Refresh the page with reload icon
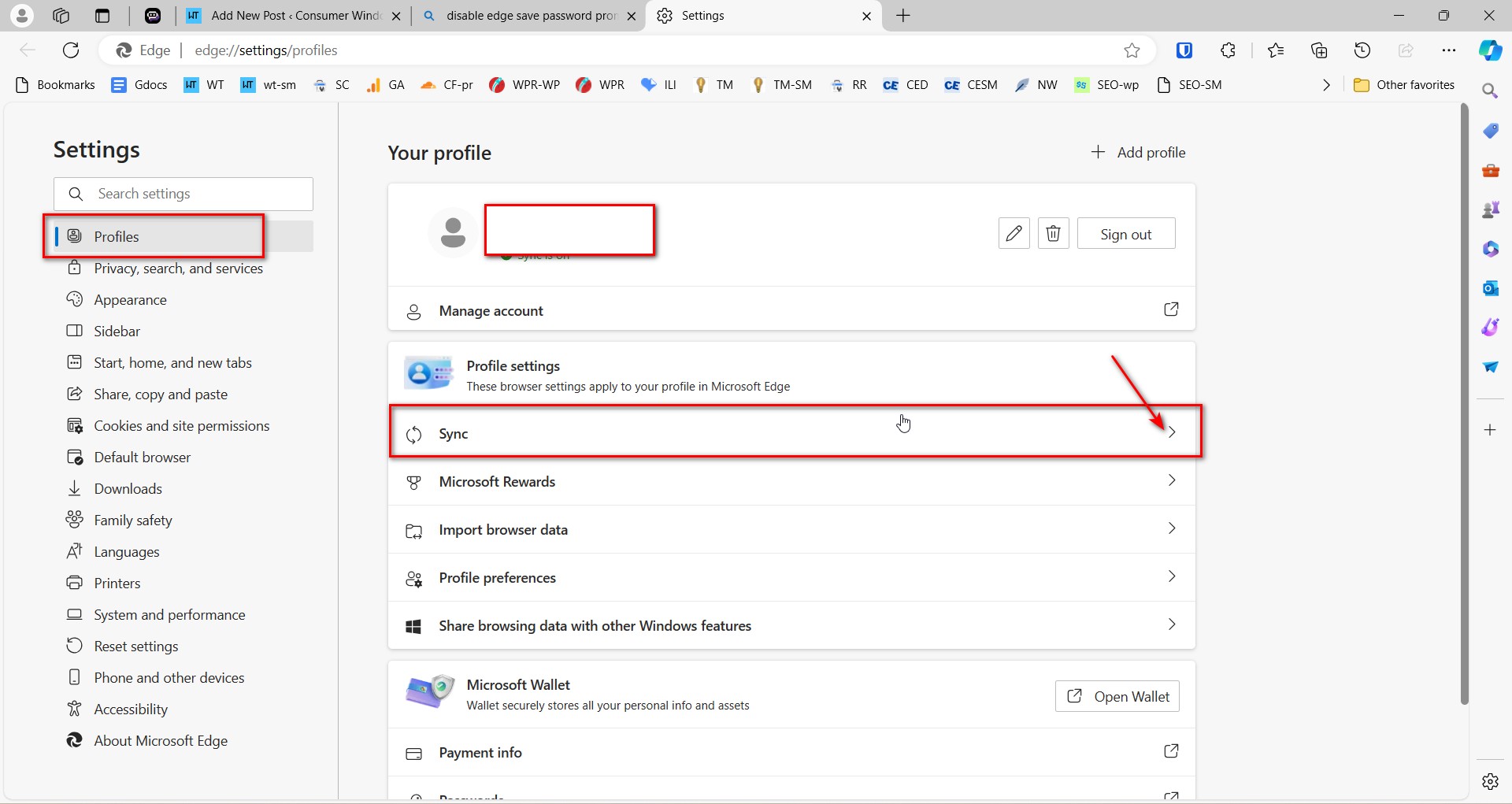 71,50
